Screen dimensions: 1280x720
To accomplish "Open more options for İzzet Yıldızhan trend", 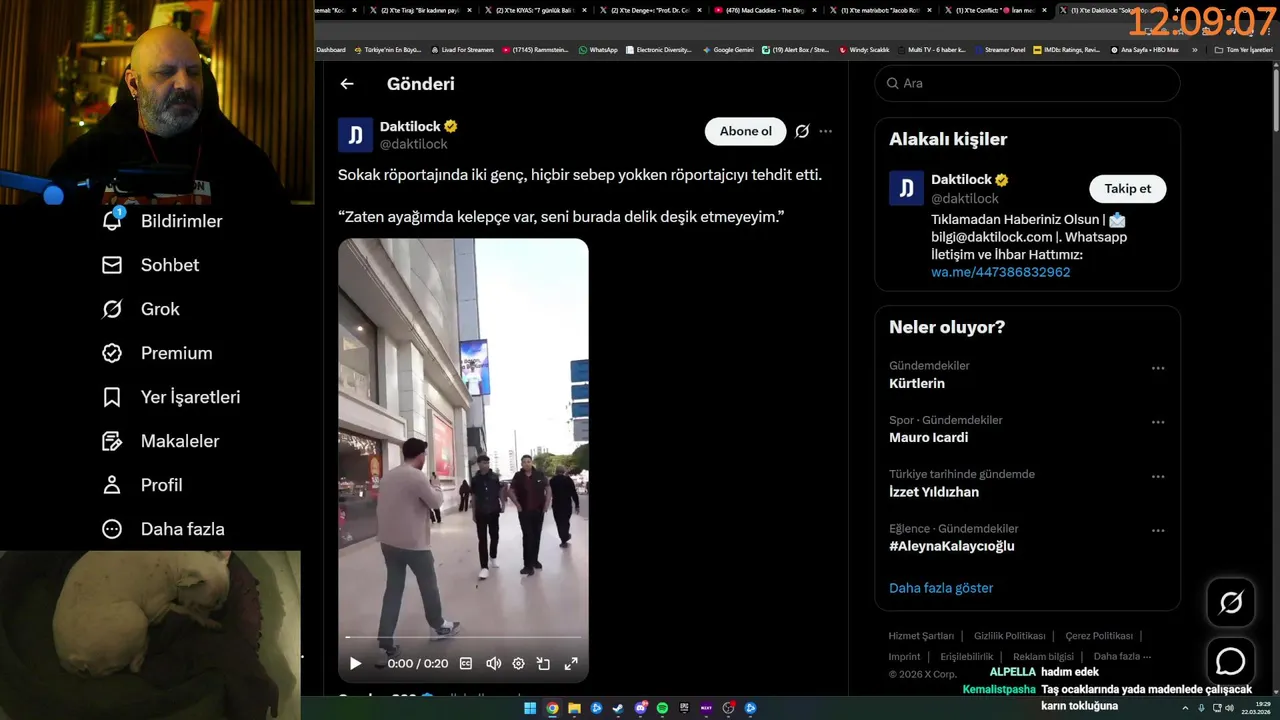I will 1158,477.
